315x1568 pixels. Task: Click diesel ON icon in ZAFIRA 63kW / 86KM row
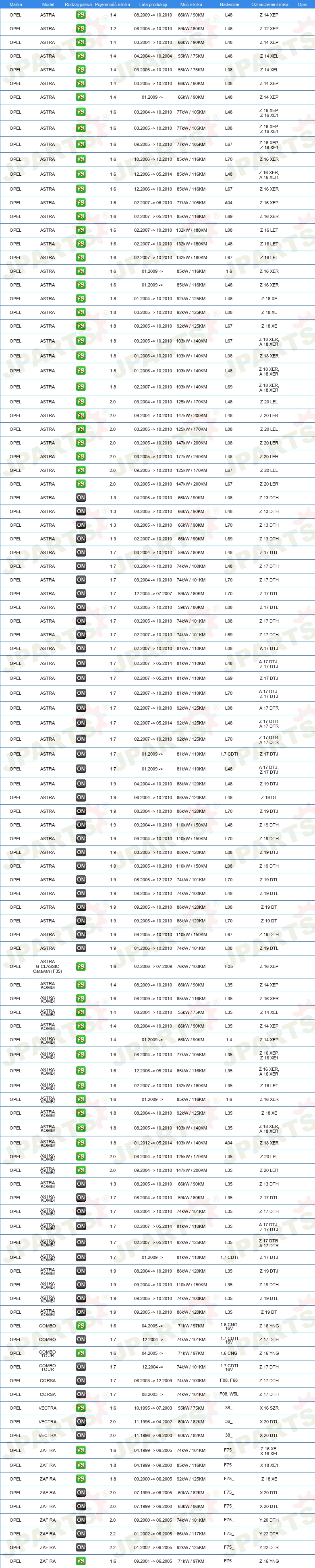click(x=80, y=1506)
